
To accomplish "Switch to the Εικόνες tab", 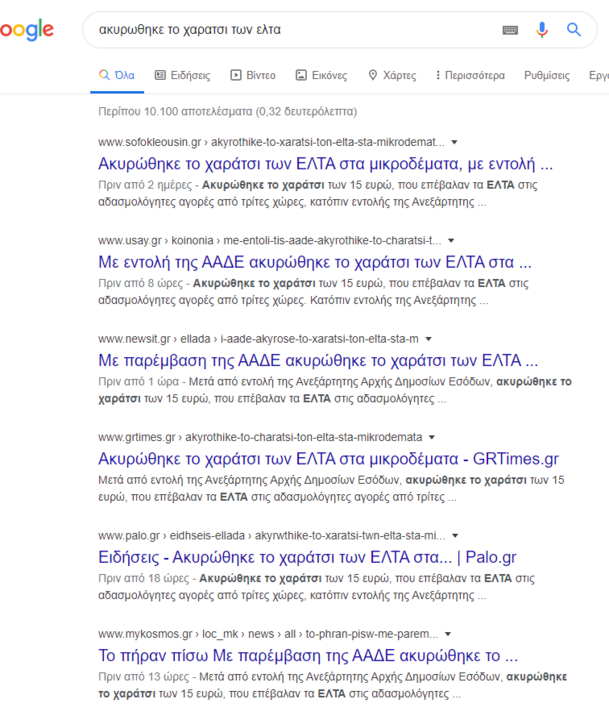I will (x=321, y=75).
